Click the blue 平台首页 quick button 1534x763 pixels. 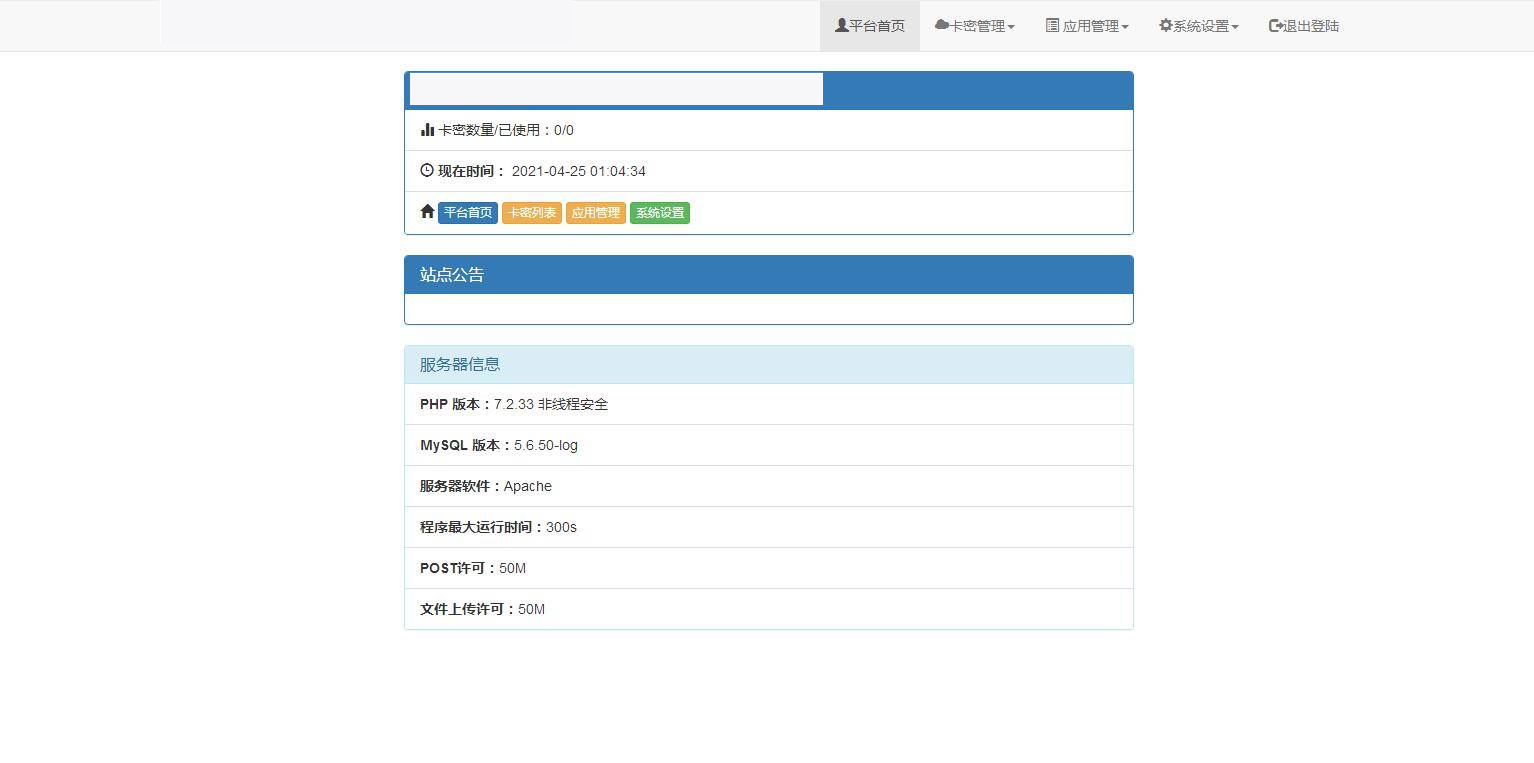click(x=467, y=212)
